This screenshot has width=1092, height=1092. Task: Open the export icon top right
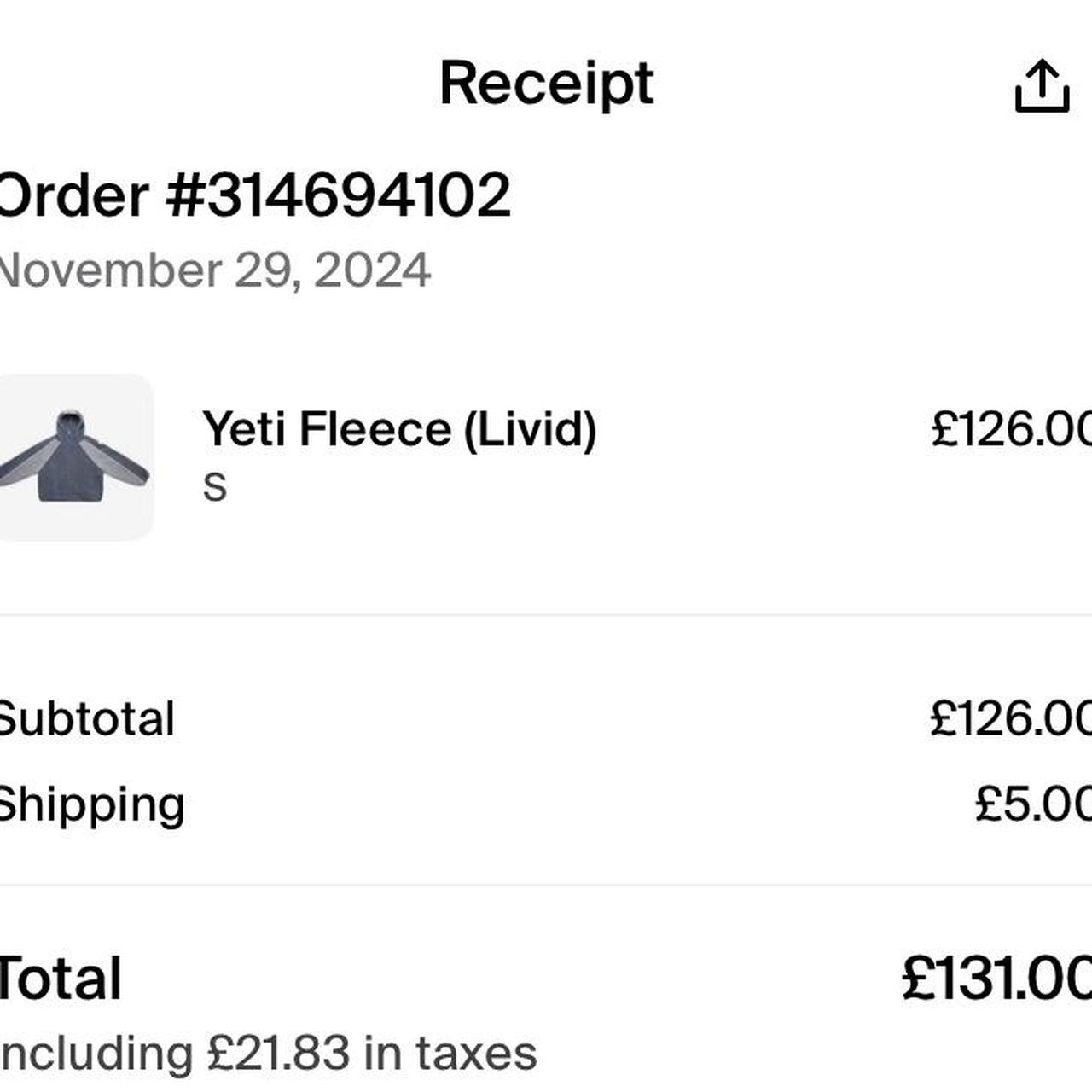1043,83
